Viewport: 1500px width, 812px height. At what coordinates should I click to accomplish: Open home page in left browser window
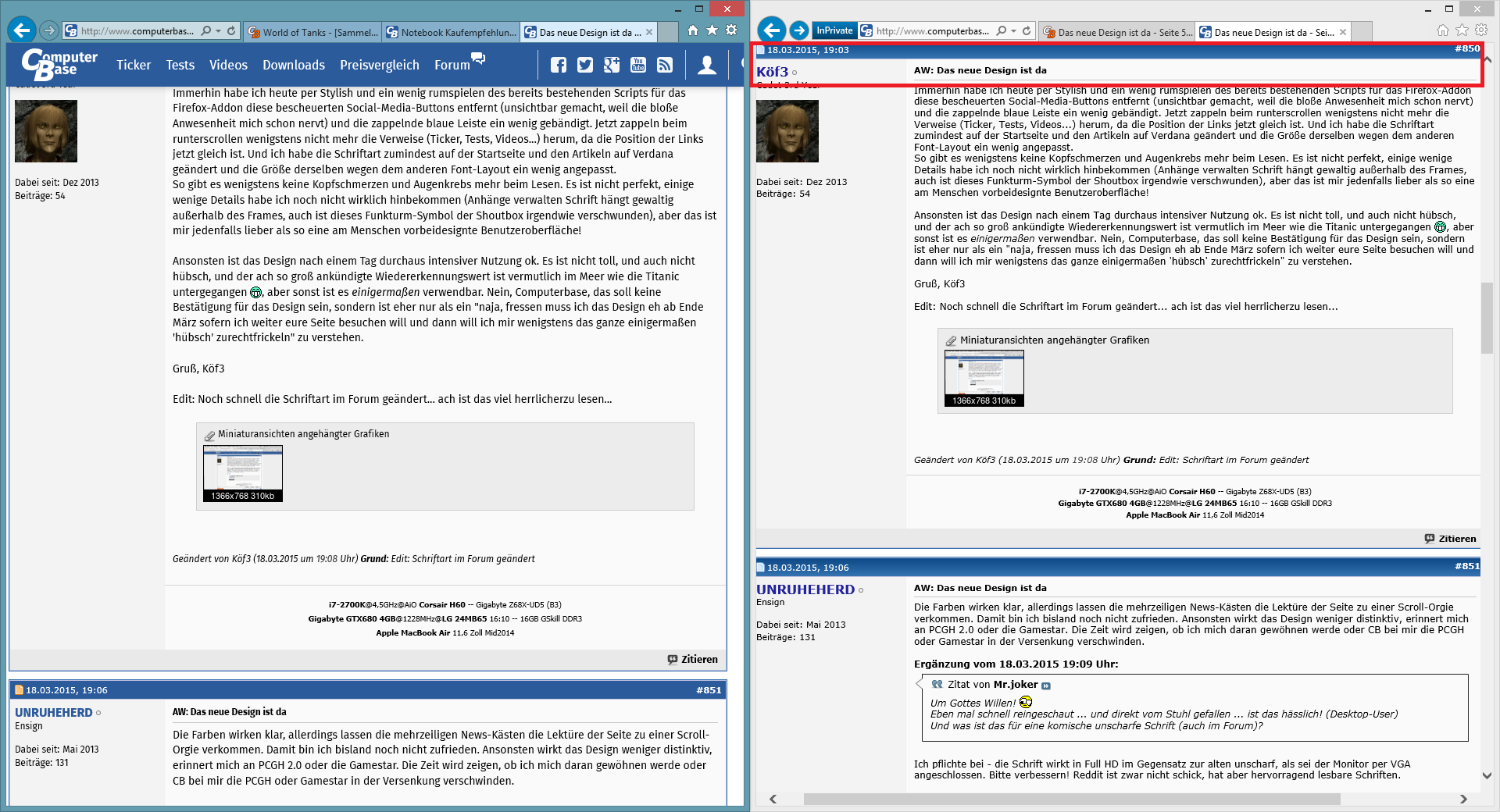[692, 30]
